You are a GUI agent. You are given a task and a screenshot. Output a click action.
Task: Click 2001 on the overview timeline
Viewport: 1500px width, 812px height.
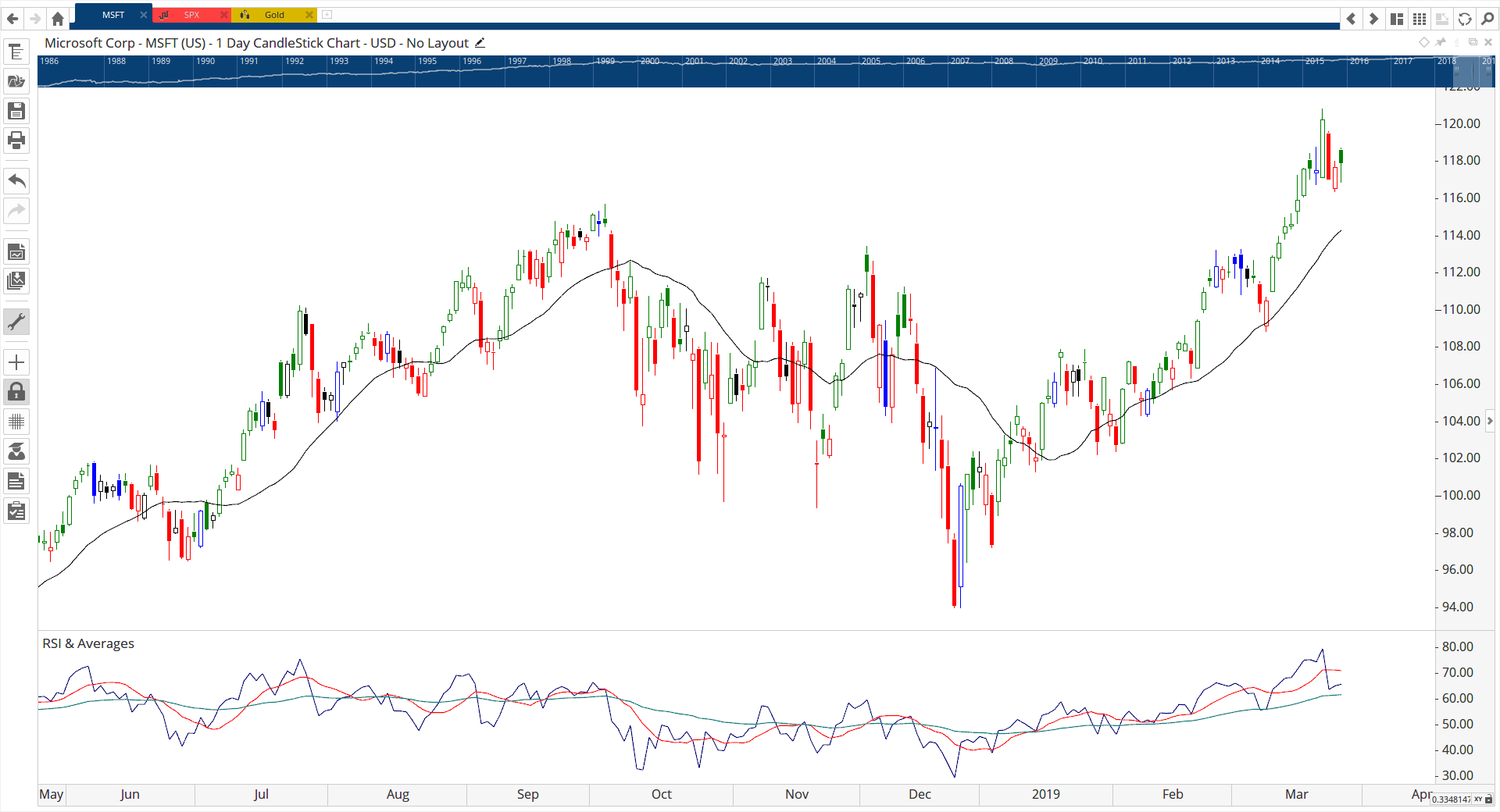[x=695, y=61]
